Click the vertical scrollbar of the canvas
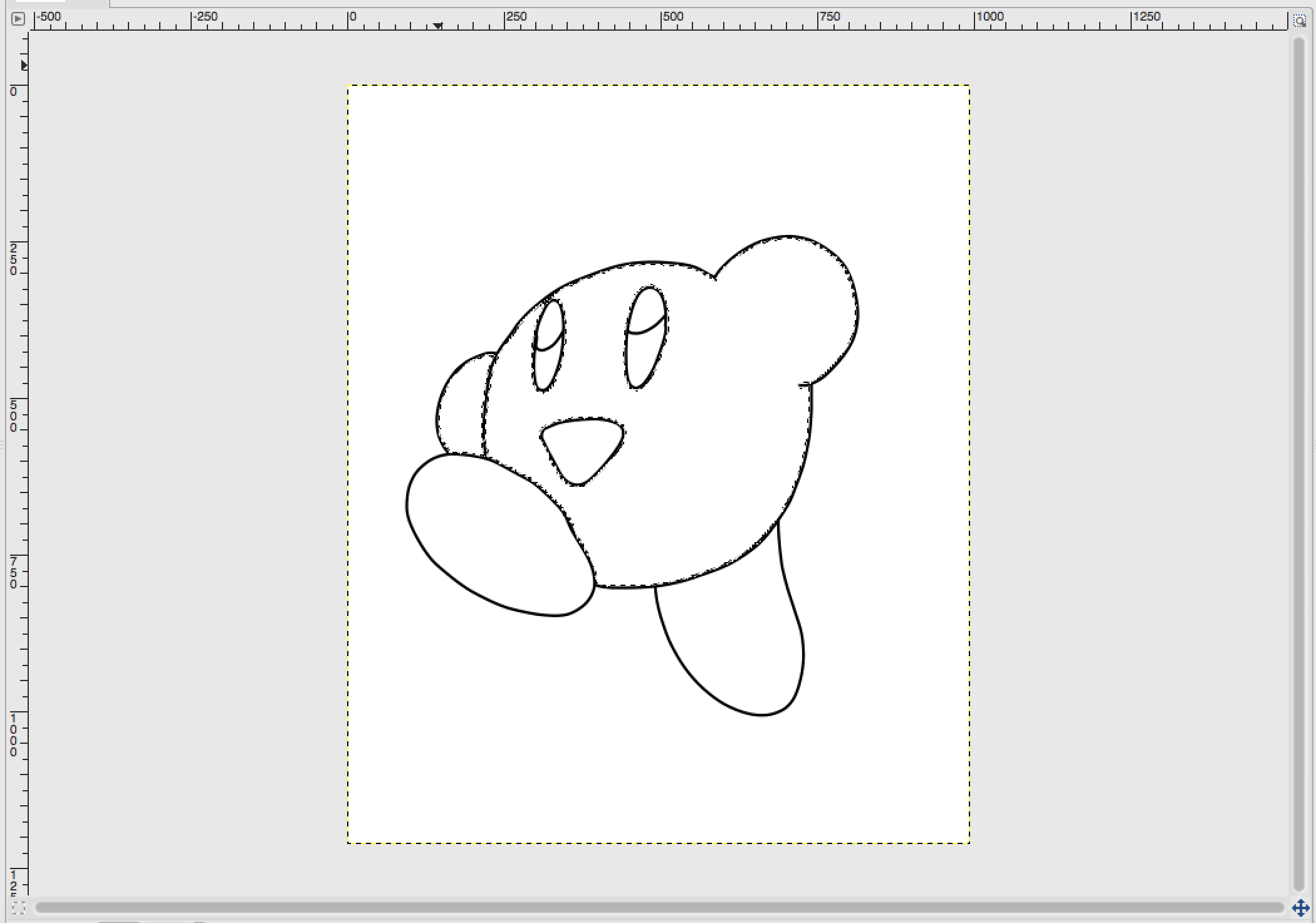The width and height of the screenshot is (1316, 923). point(1299,464)
